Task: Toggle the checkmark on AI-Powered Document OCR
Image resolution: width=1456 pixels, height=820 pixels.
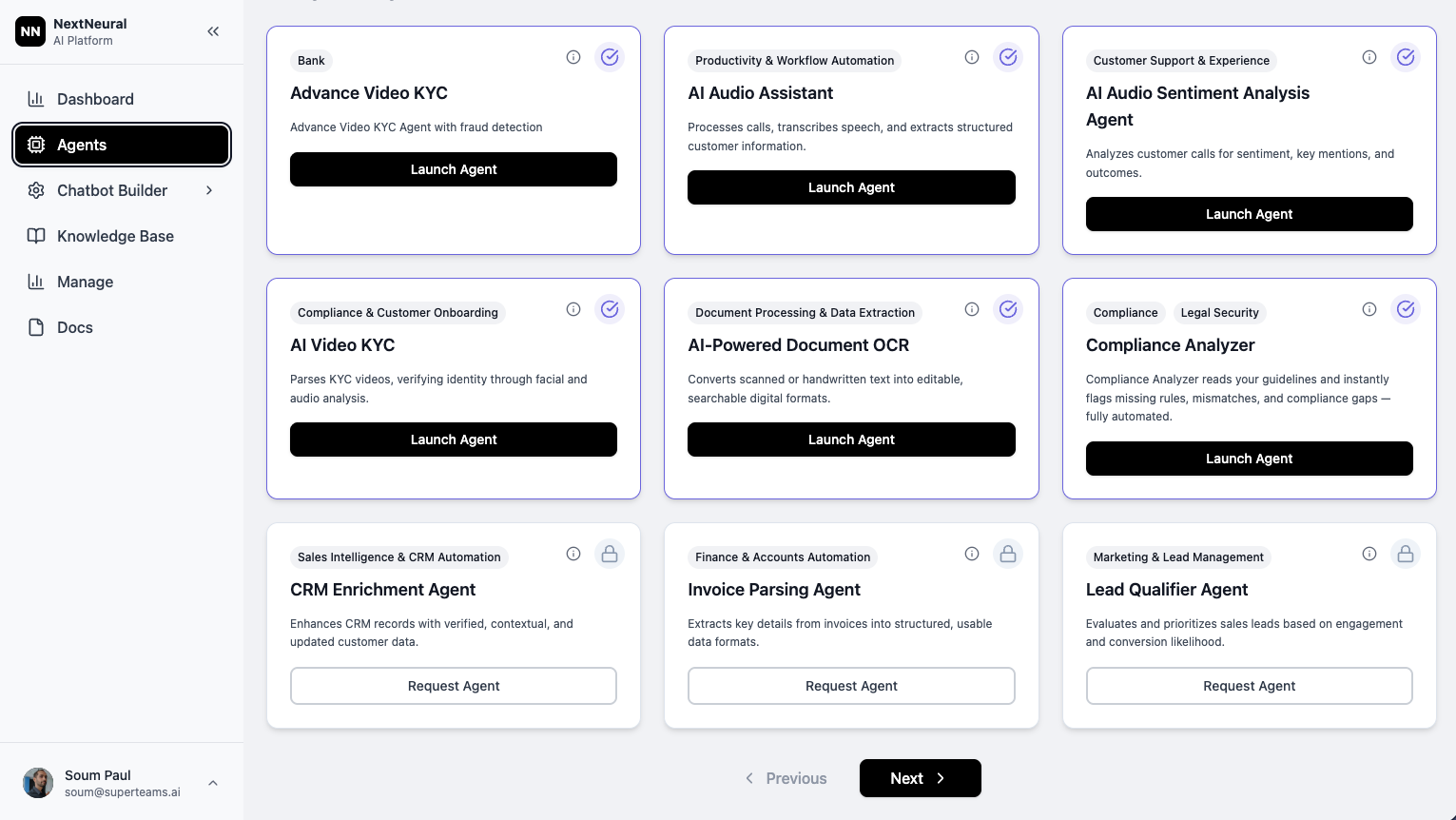Action: pyautogui.click(x=1008, y=309)
